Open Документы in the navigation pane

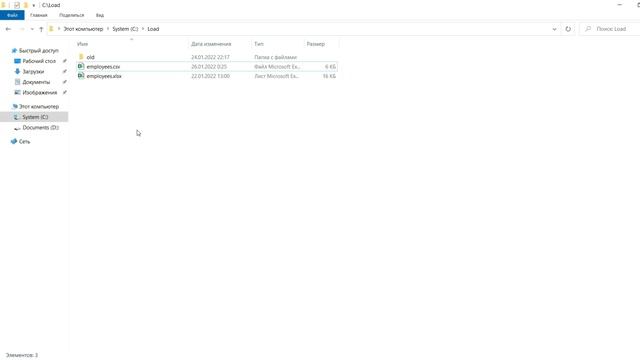tap(36, 82)
